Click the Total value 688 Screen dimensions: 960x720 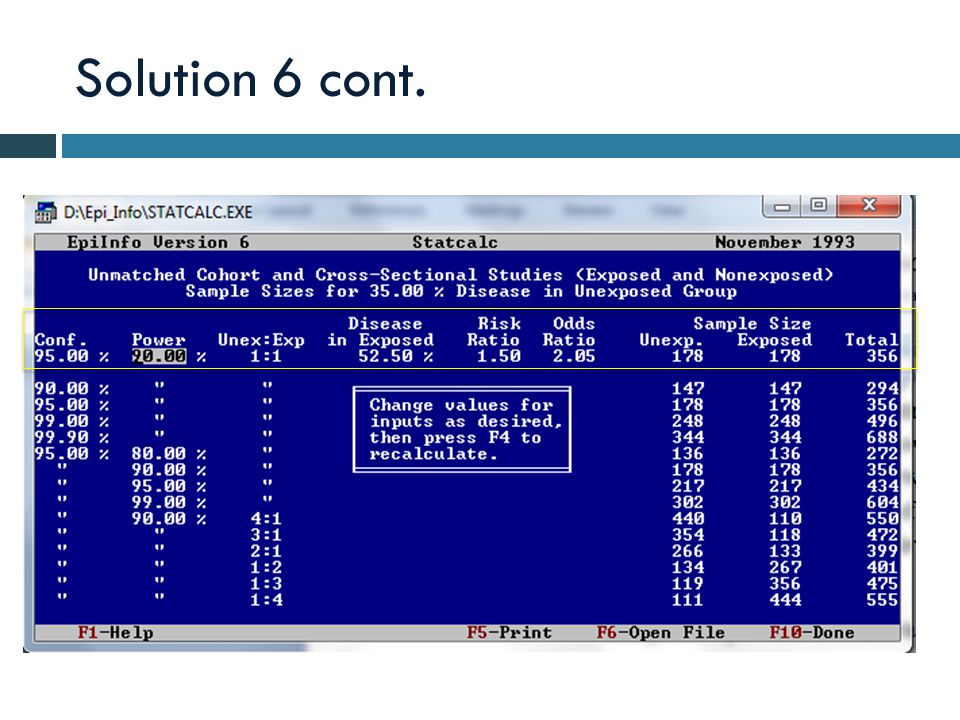click(882, 438)
